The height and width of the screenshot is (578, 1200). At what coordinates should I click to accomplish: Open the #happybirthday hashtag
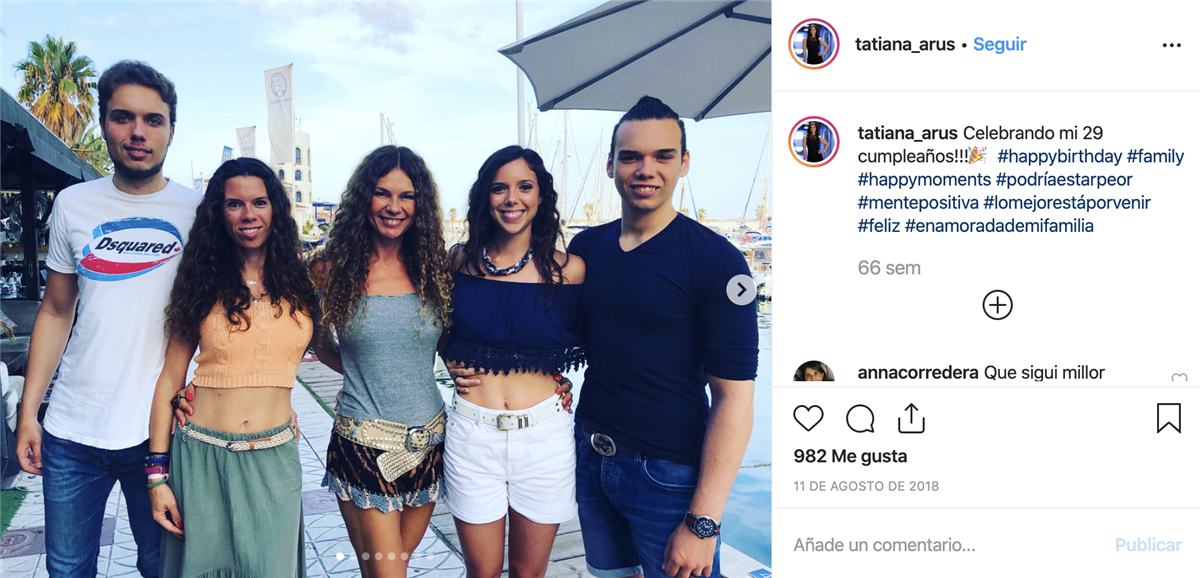coord(1059,156)
